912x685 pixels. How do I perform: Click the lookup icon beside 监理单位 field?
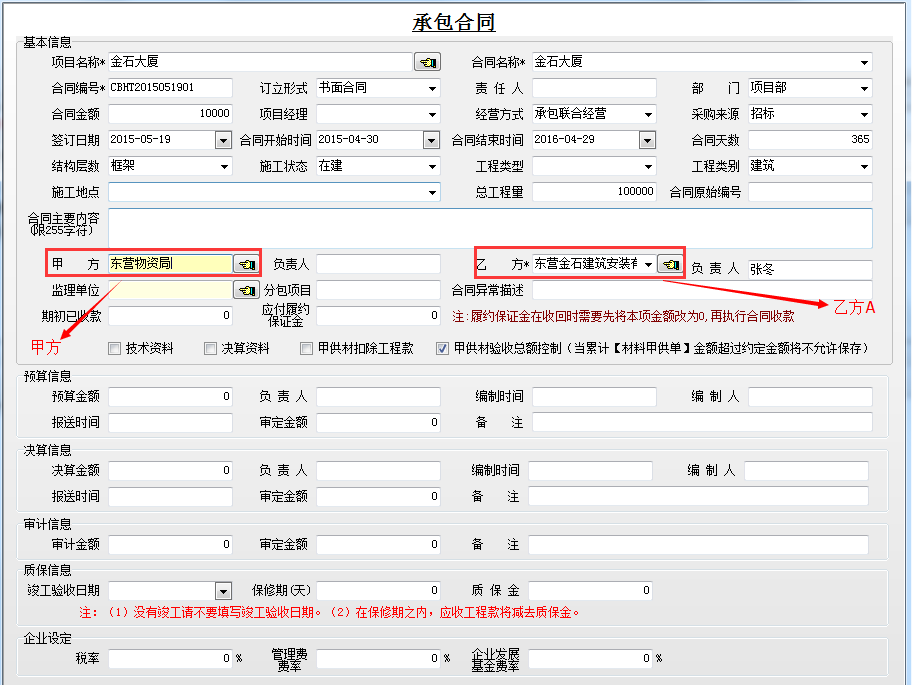coord(245,290)
